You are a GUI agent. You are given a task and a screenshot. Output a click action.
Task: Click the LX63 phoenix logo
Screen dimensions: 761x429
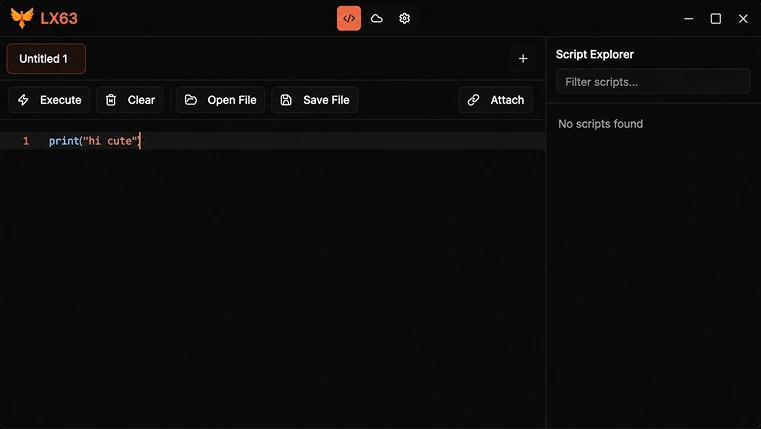22,18
